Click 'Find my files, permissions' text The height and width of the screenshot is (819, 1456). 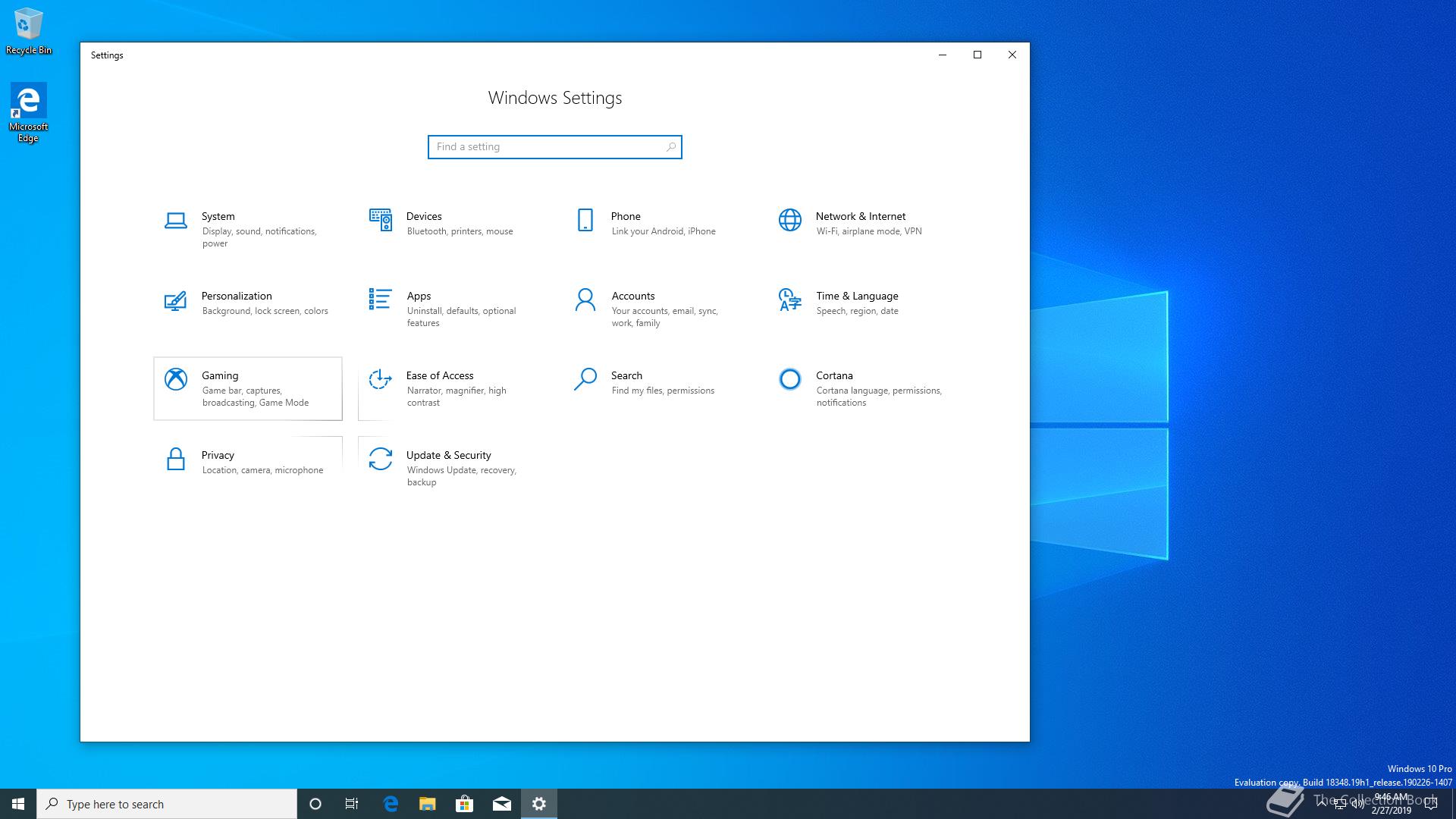[663, 391]
